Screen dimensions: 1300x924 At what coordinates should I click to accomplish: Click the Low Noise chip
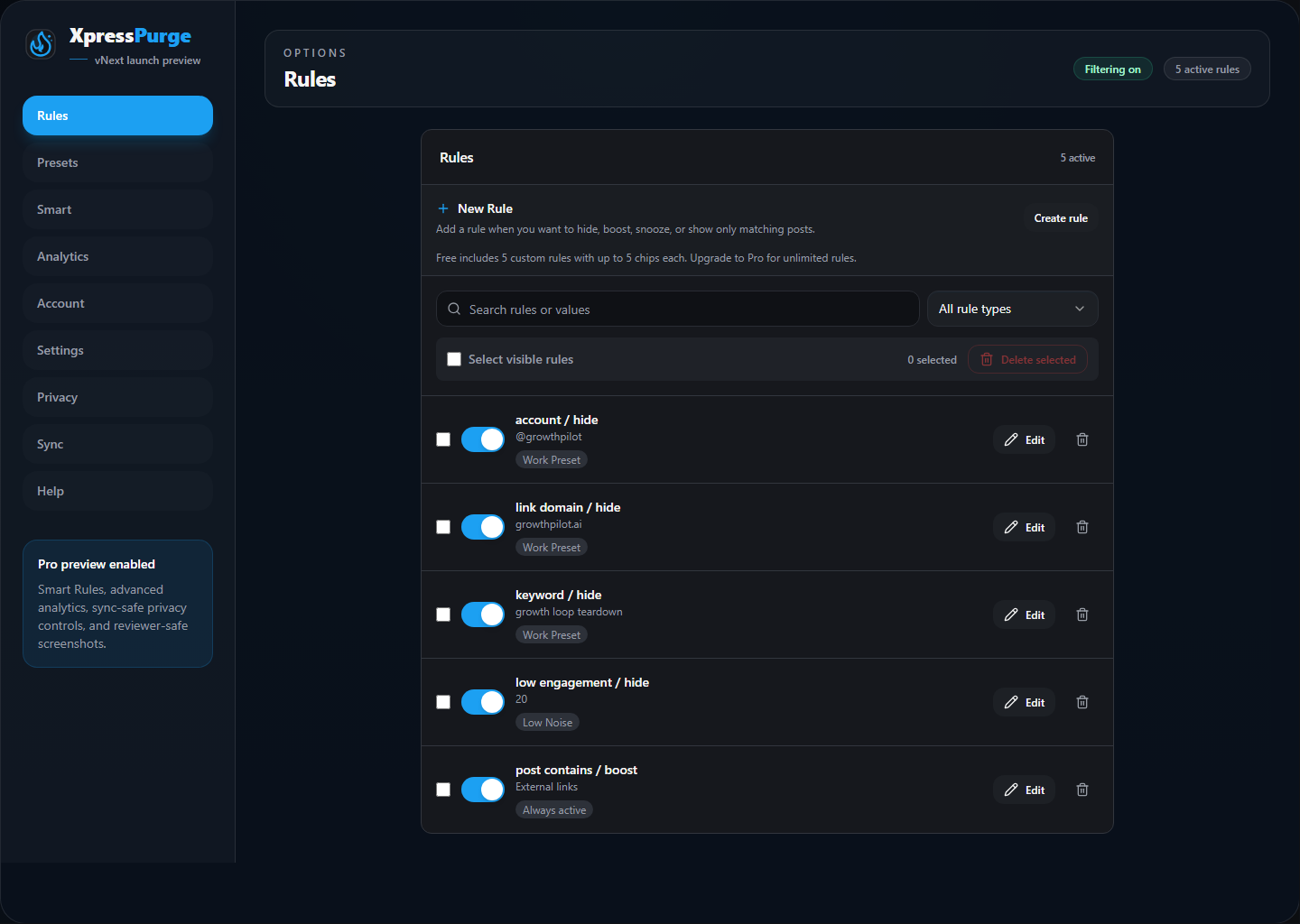547,723
